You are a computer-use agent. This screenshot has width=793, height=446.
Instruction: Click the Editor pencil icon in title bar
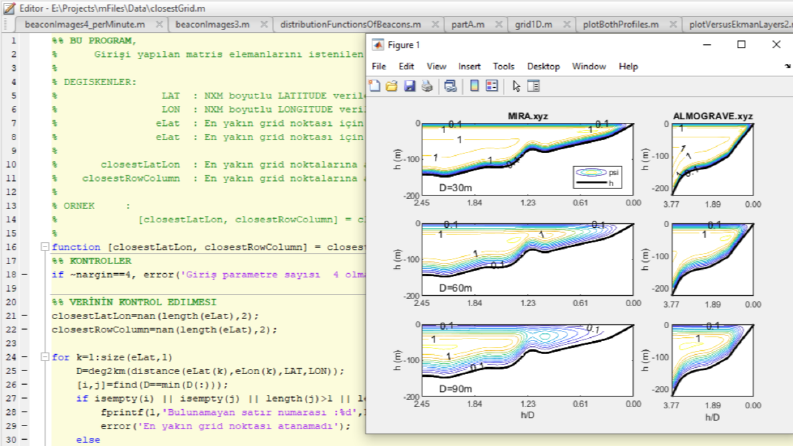click(9, 8)
